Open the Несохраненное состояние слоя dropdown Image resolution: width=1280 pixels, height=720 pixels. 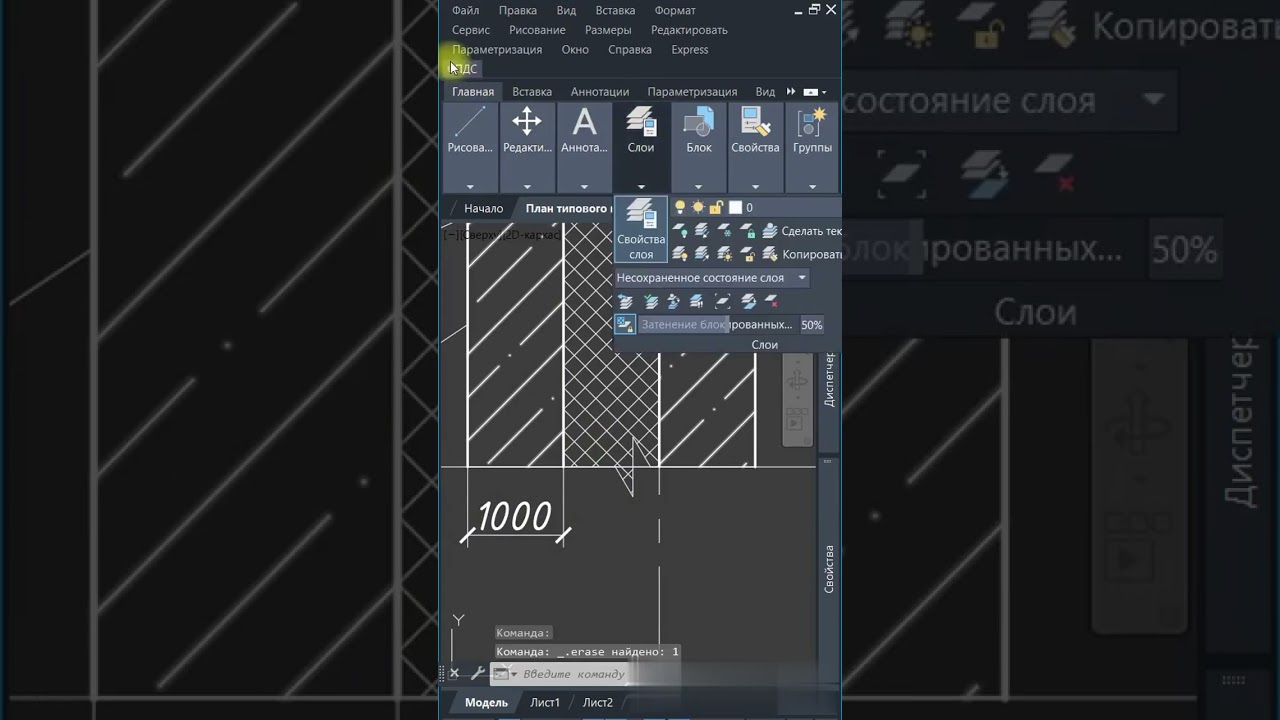[x=711, y=278]
